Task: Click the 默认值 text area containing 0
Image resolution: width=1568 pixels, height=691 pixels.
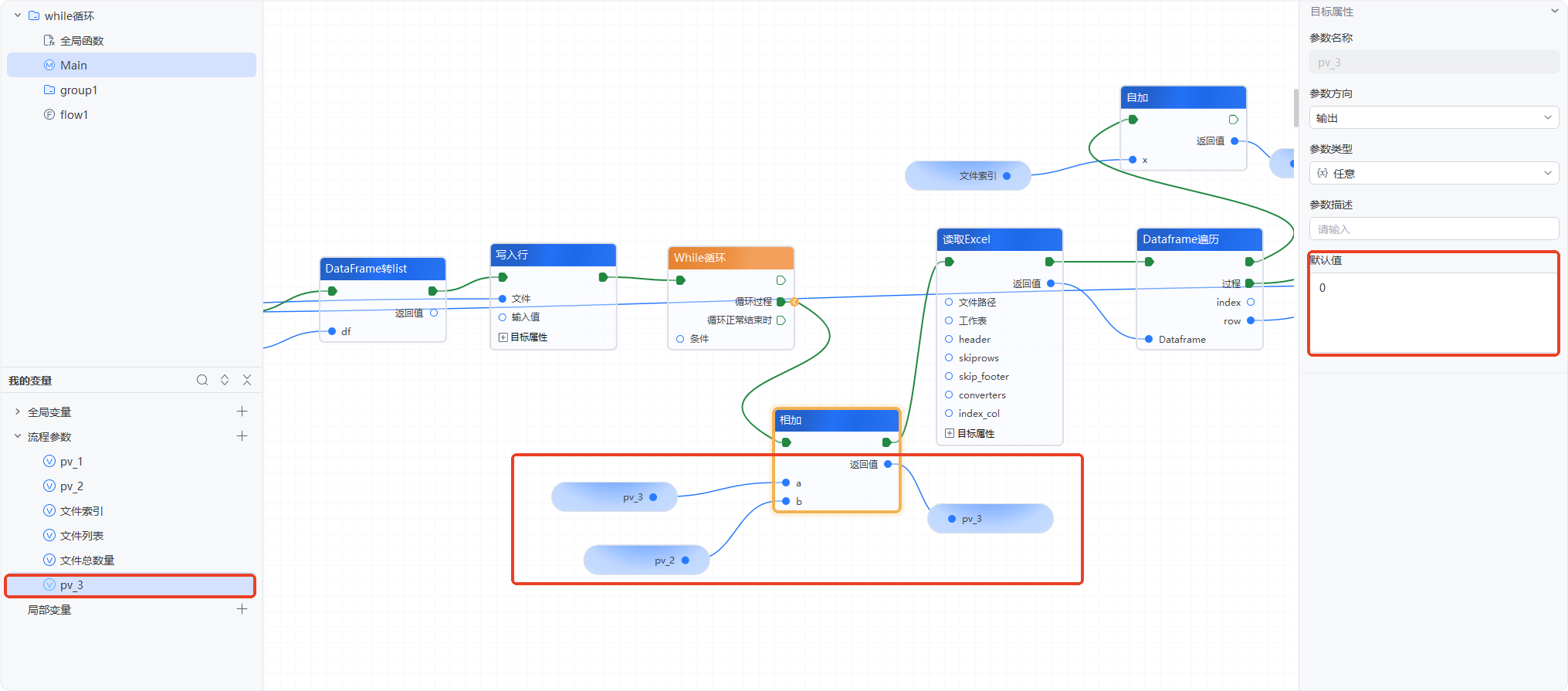Action: [1434, 313]
